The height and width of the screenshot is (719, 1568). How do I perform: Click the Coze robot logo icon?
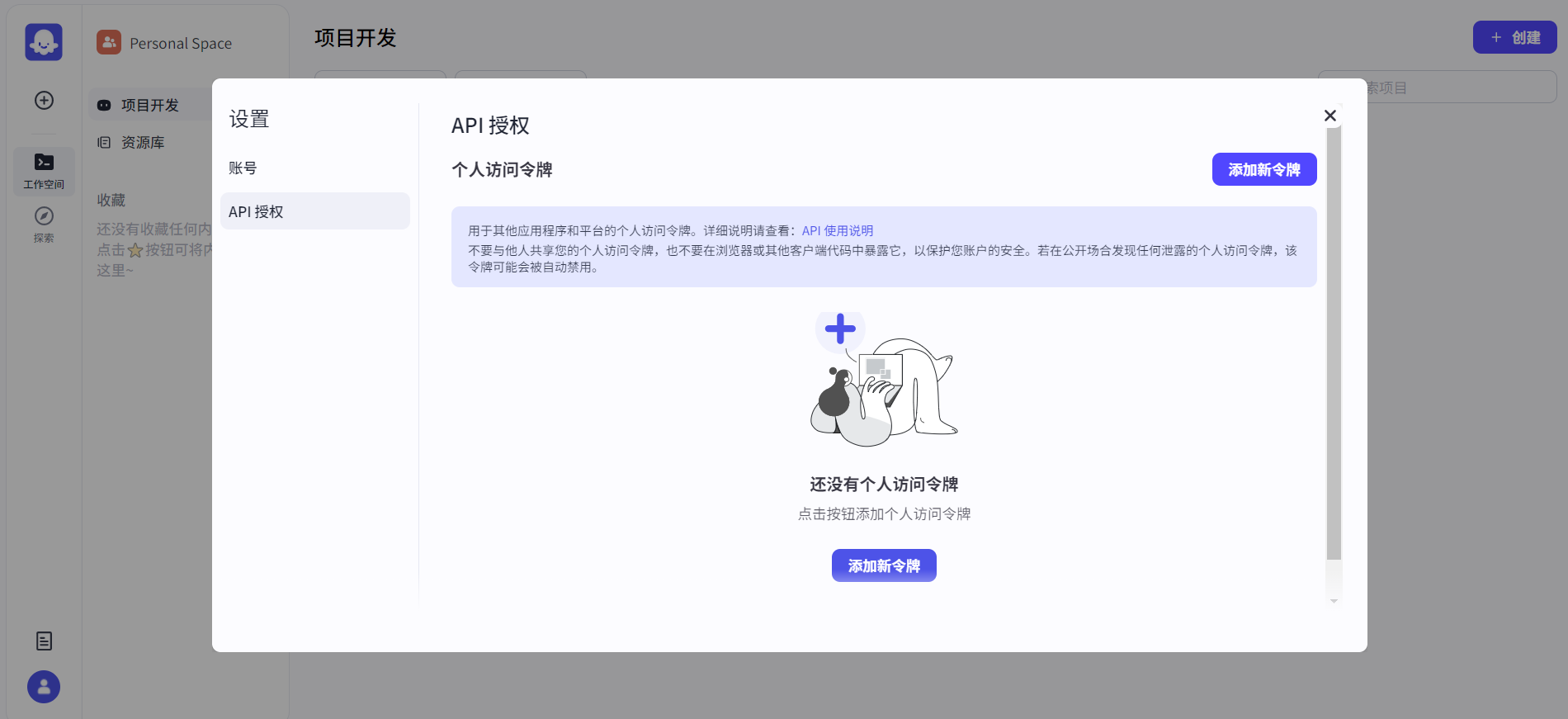[x=44, y=42]
